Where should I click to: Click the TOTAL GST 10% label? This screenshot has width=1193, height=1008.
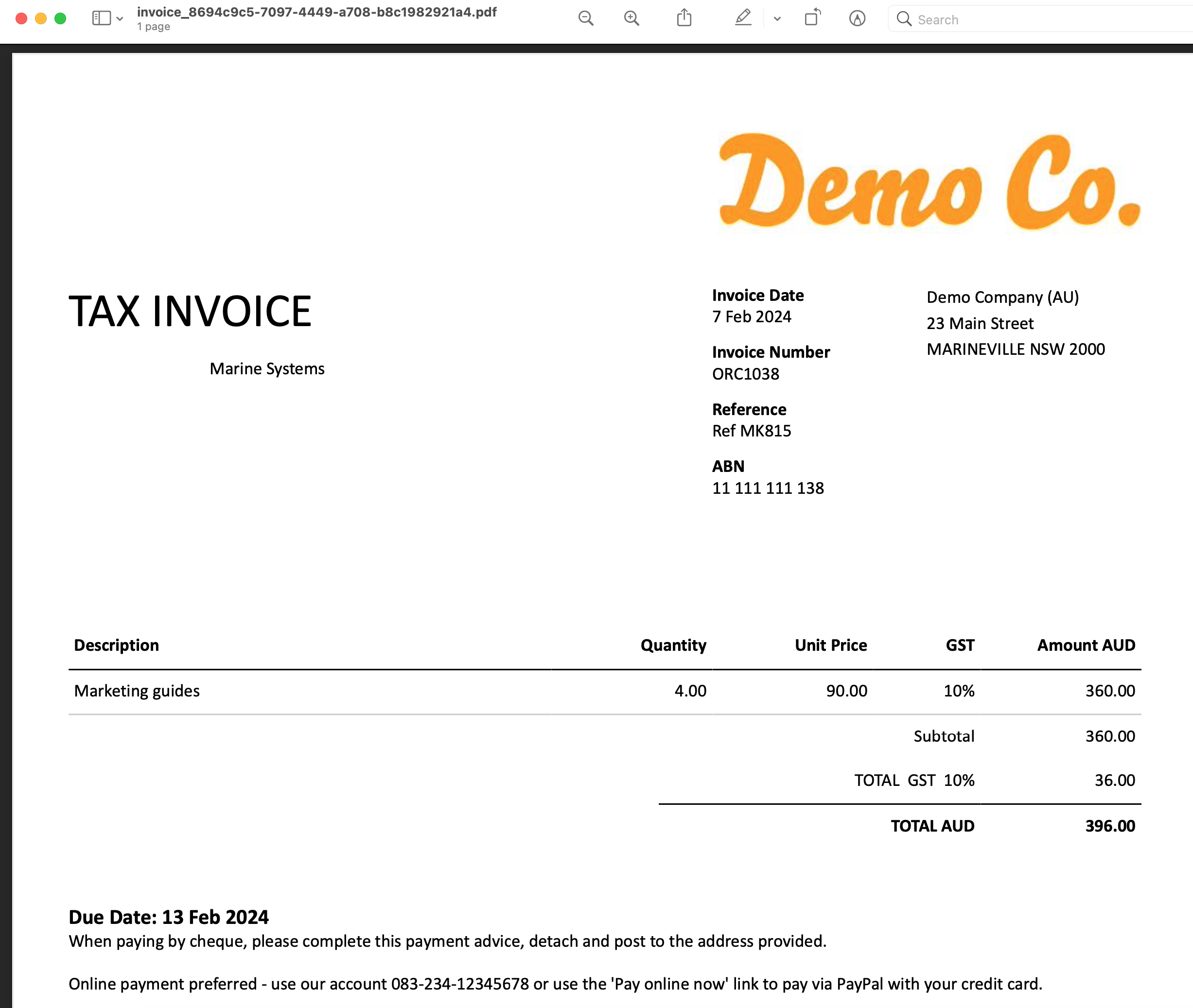pos(914,781)
